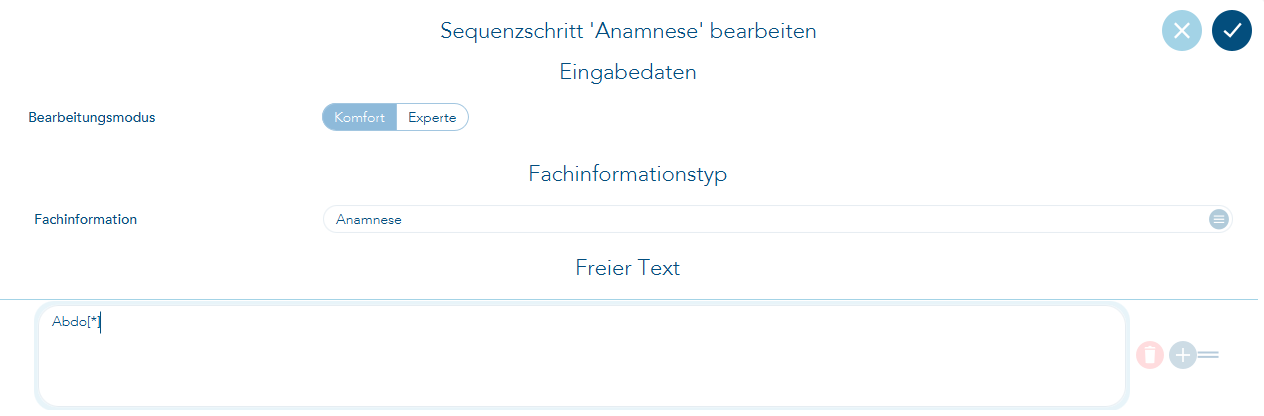Add a new free text entry with plus icon

pyautogui.click(x=1183, y=354)
